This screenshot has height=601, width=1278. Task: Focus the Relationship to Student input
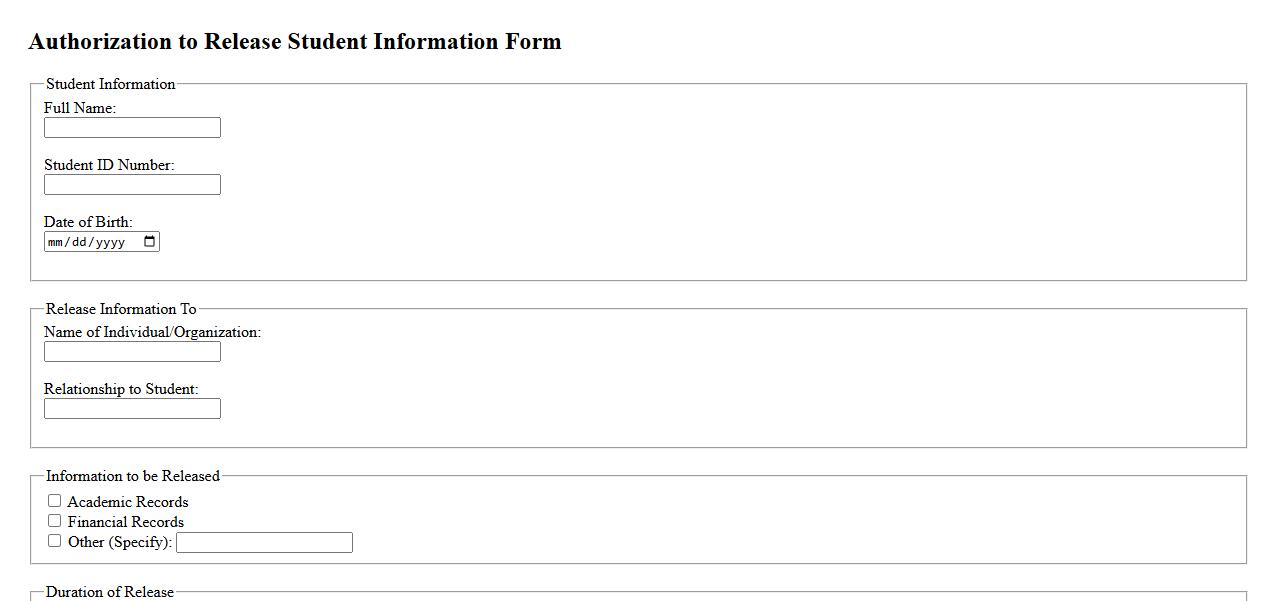(x=132, y=409)
